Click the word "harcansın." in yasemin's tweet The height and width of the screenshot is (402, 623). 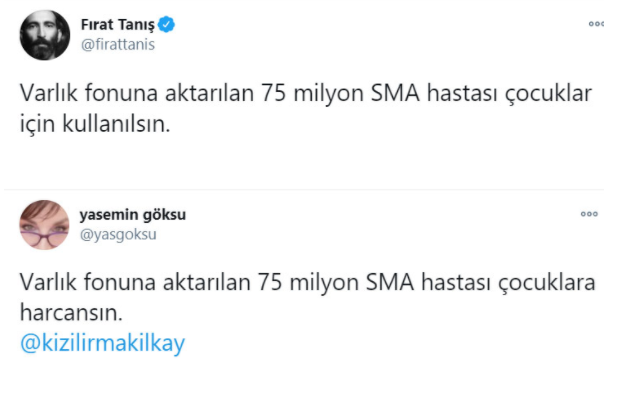(x=70, y=313)
